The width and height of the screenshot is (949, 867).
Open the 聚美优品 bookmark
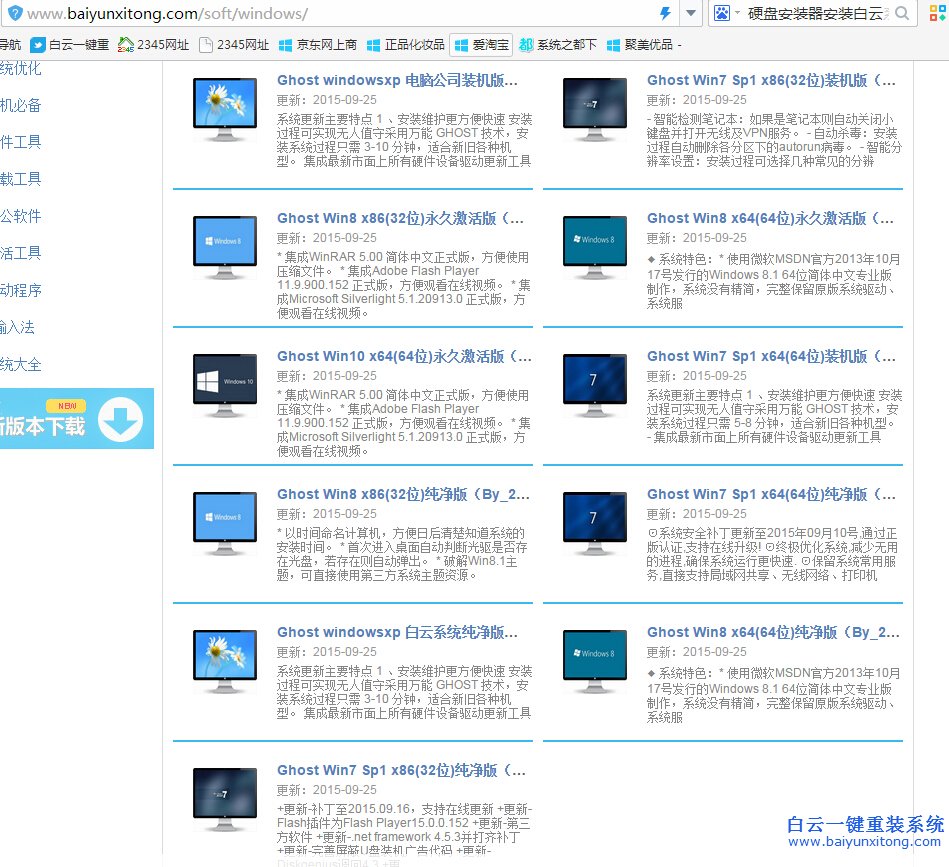point(641,45)
